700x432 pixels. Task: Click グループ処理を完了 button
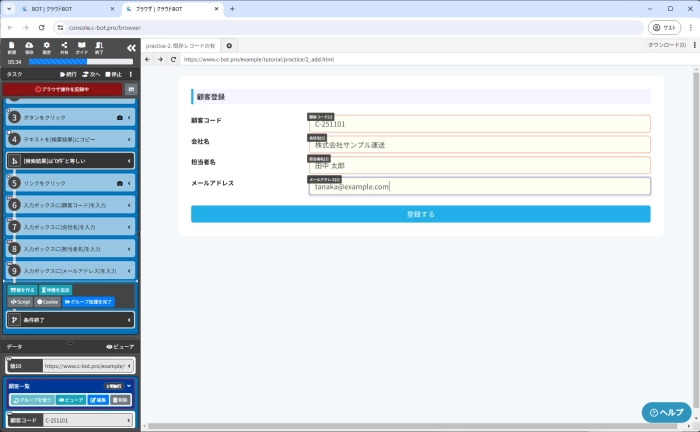click(88, 301)
